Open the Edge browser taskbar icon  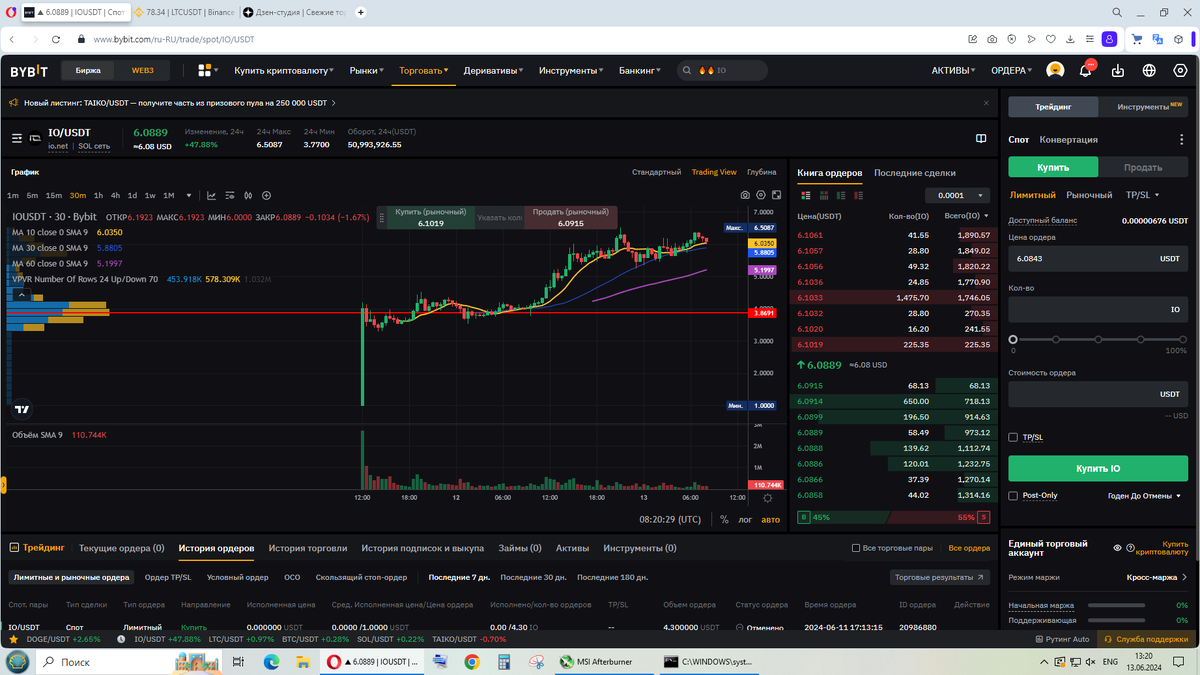point(271,662)
